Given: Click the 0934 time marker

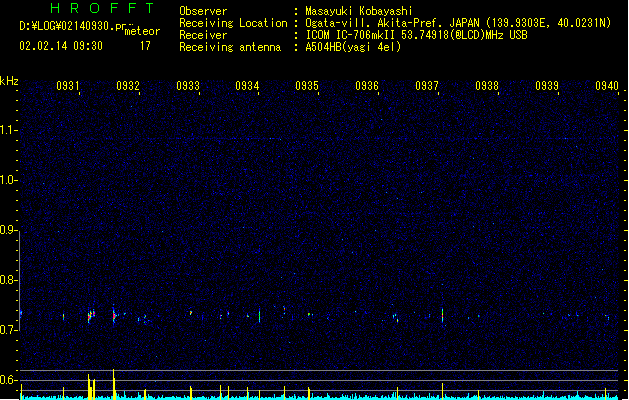Looking at the screenshot, I should (247, 86).
